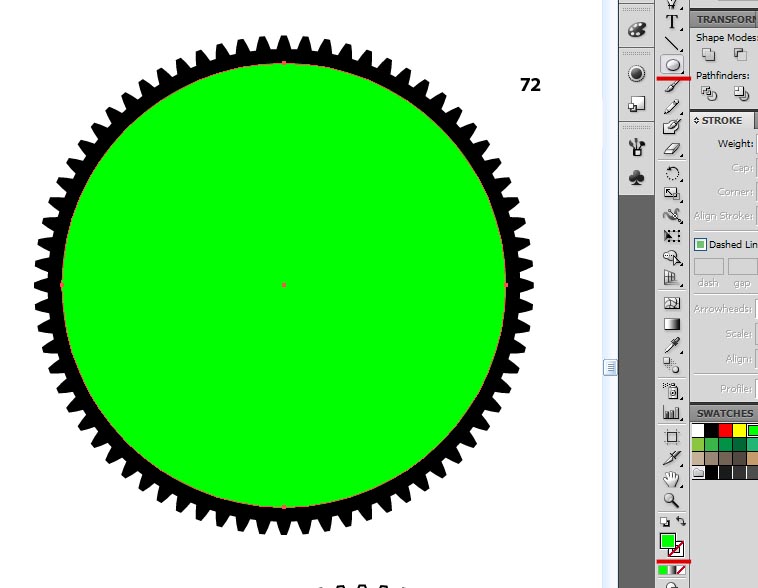This screenshot has height=588, width=758.
Task: Pick the black swatch in top row
Action: click(712, 430)
